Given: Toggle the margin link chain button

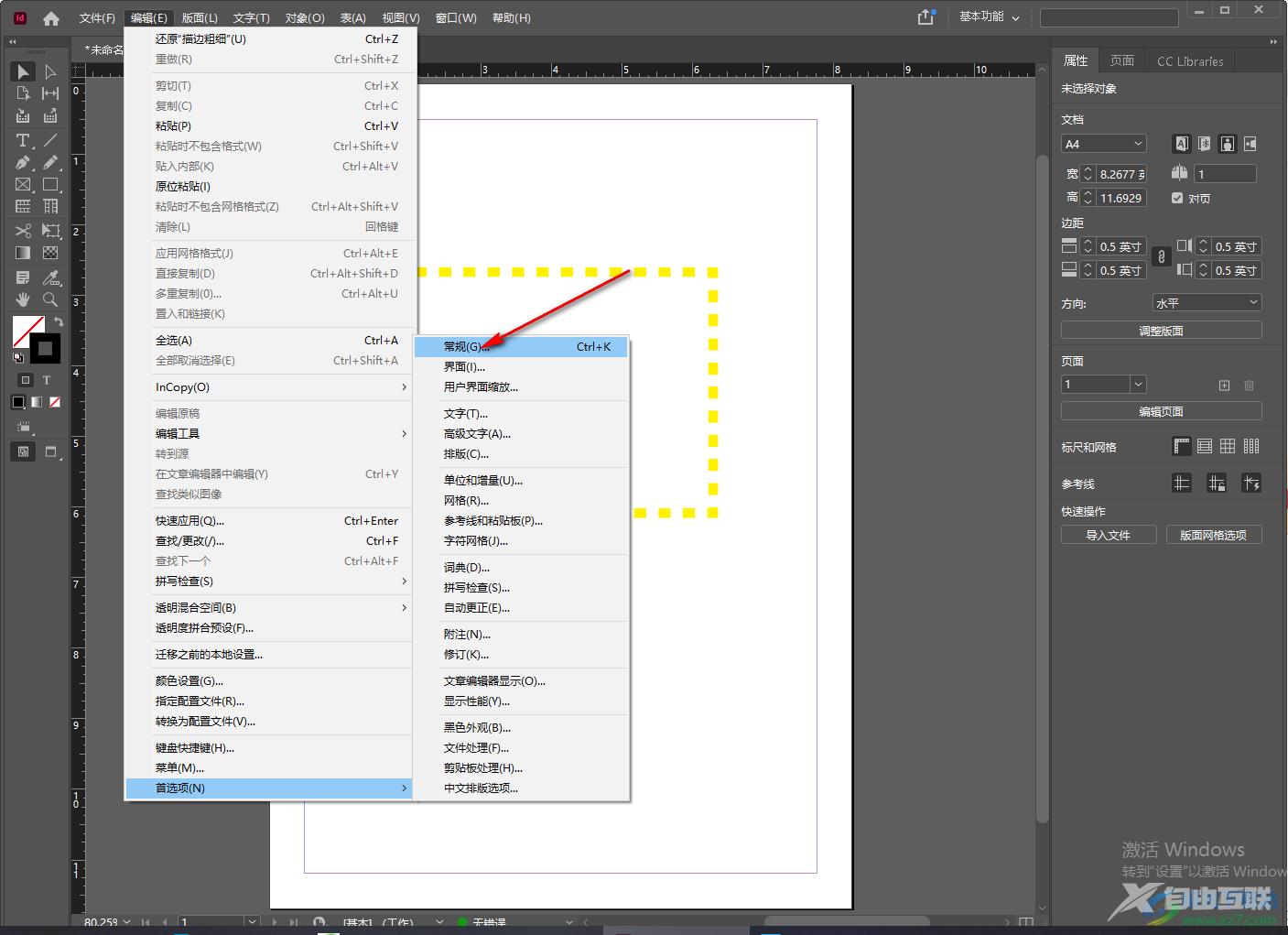Looking at the screenshot, I should tap(1161, 257).
